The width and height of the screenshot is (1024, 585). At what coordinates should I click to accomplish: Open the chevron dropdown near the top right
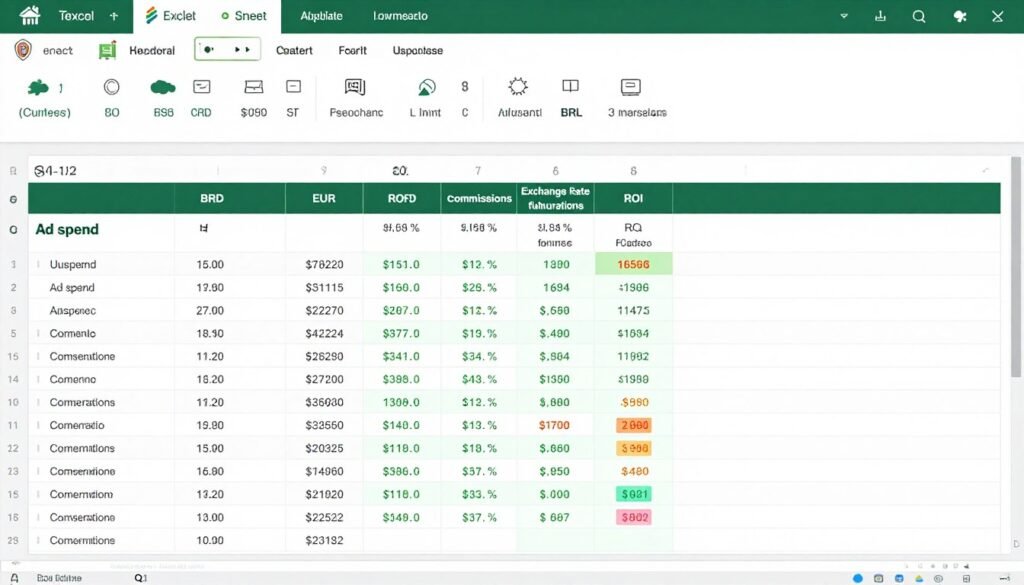[x=843, y=16]
